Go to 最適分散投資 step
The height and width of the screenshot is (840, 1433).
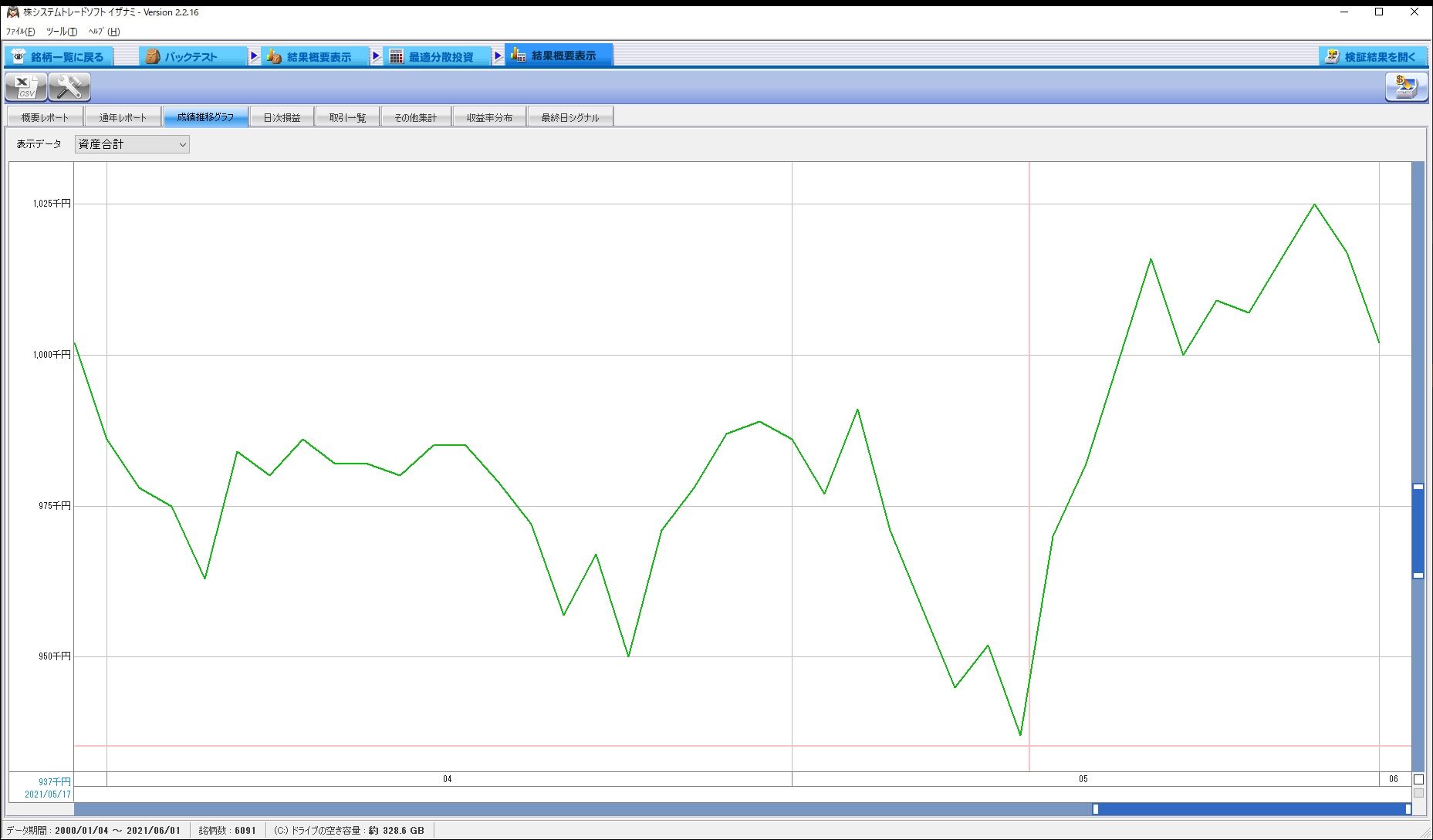point(438,56)
